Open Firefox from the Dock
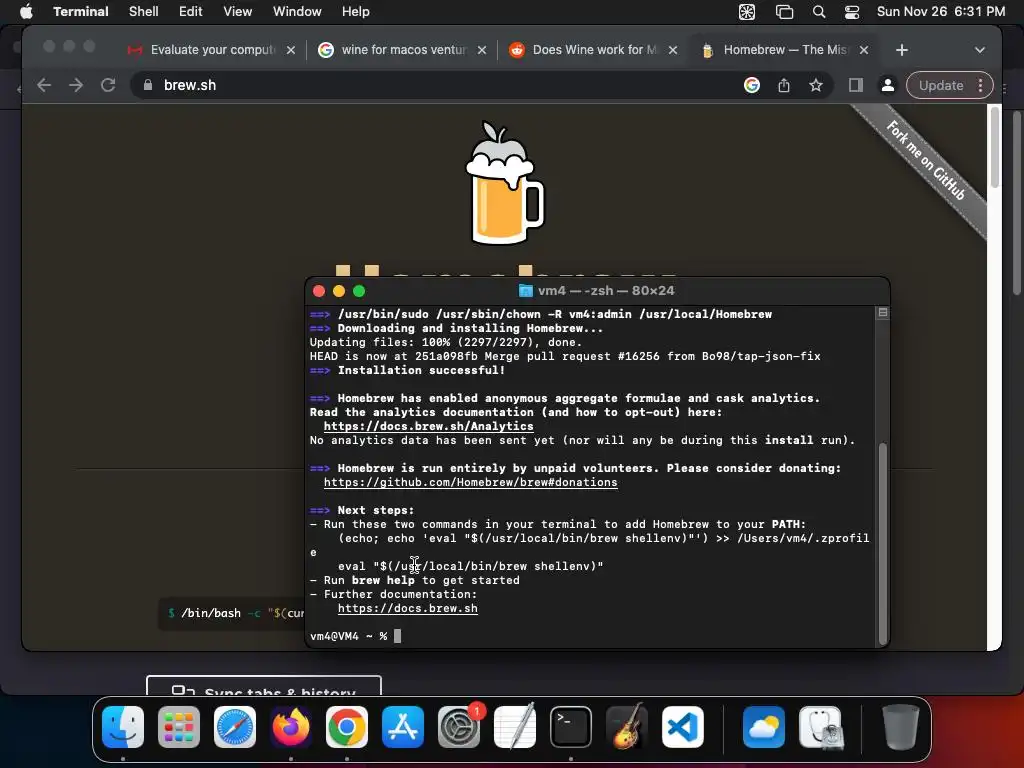Viewport: 1024px width, 768px height. pyautogui.click(x=291, y=727)
